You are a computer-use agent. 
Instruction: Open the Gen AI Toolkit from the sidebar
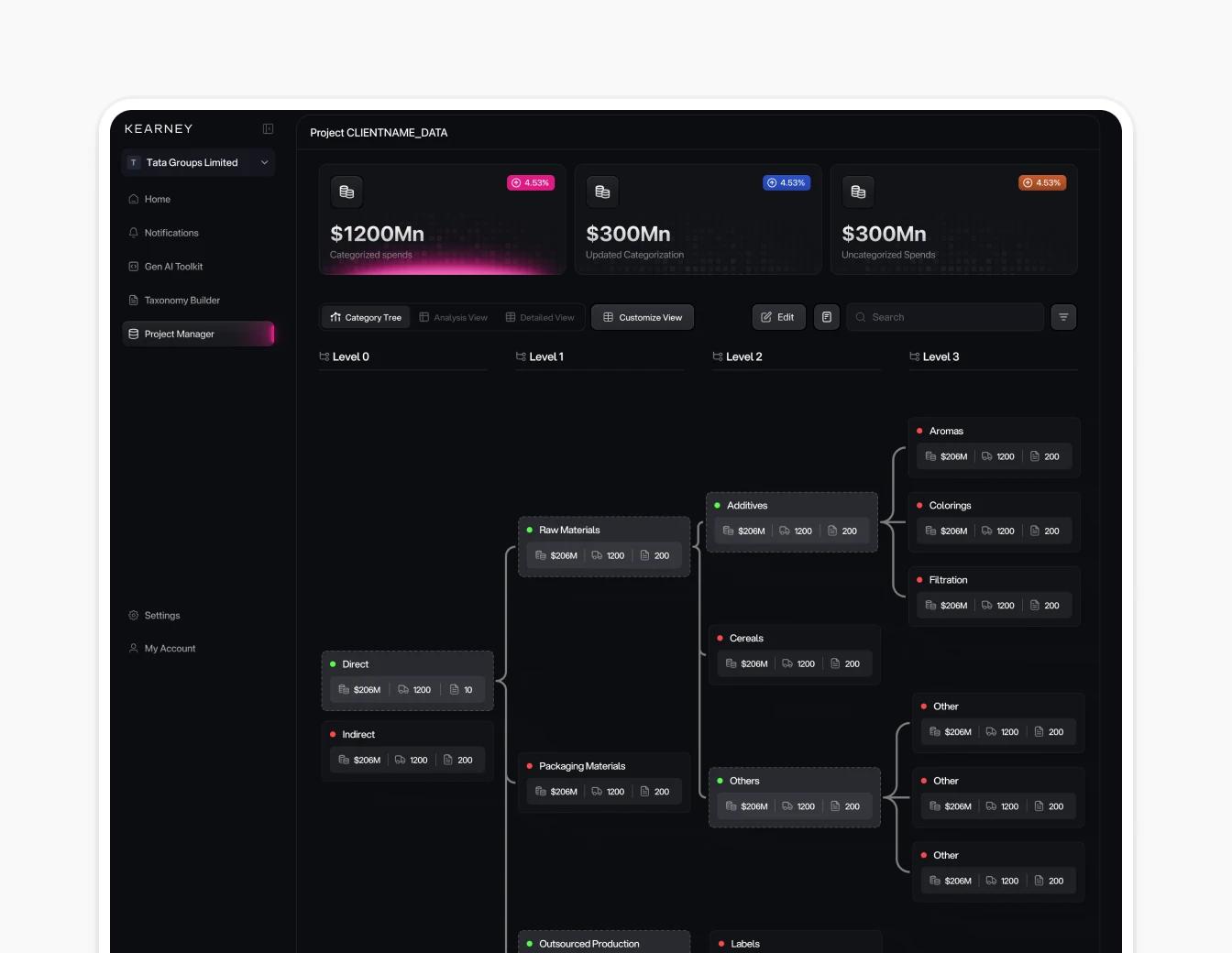(172, 266)
